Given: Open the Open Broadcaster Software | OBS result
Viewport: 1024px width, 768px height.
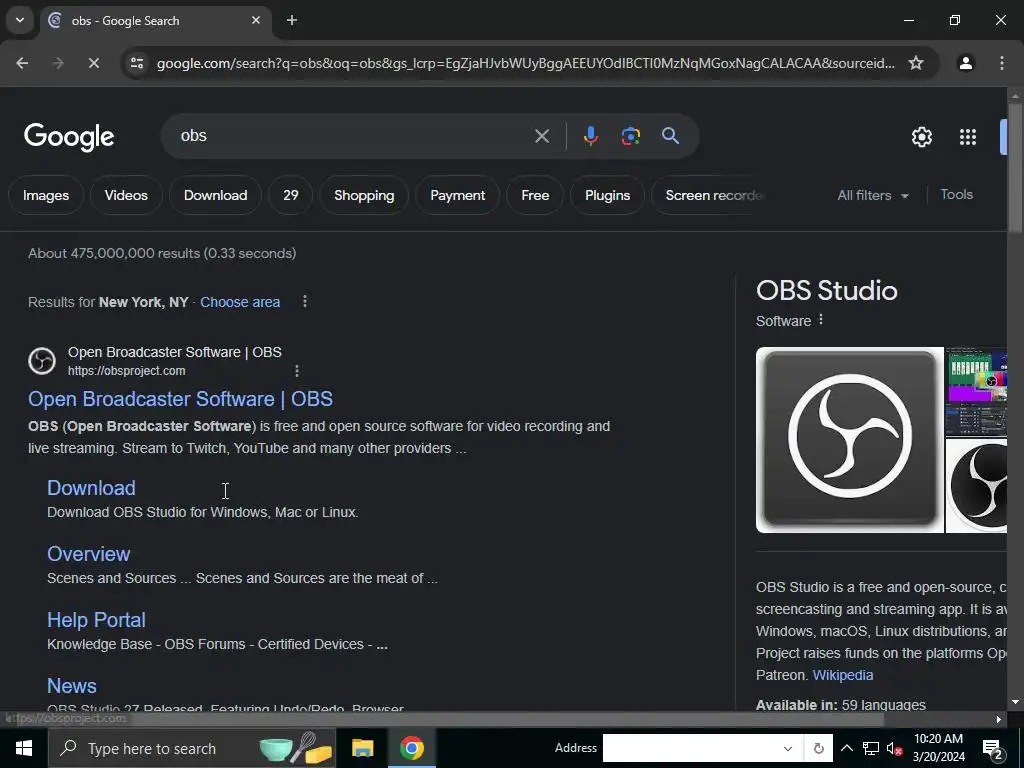Looking at the screenshot, I should [x=180, y=399].
